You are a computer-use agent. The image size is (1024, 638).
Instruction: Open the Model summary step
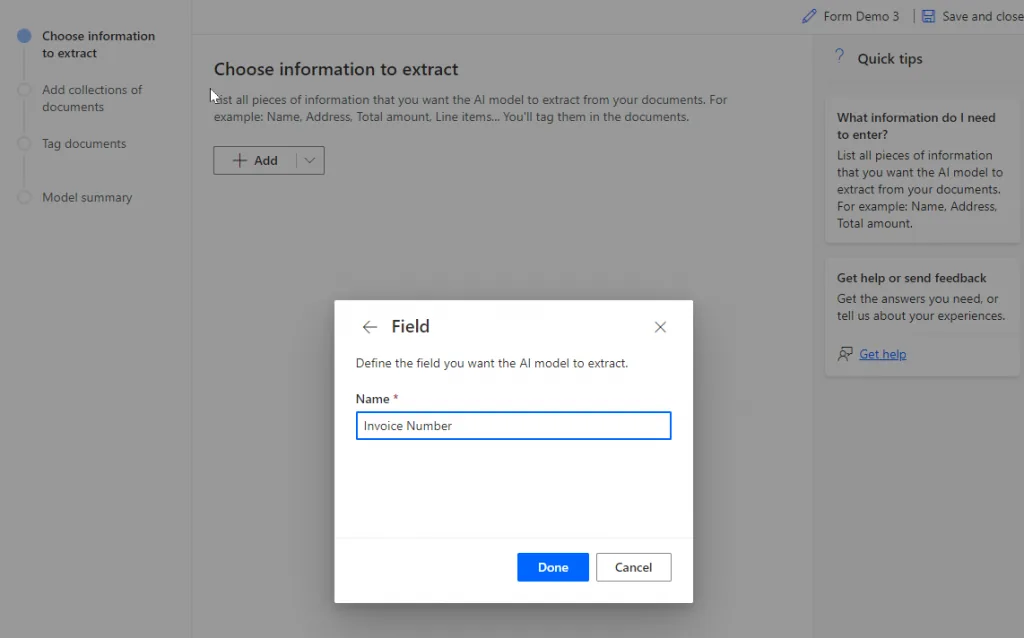(x=87, y=197)
